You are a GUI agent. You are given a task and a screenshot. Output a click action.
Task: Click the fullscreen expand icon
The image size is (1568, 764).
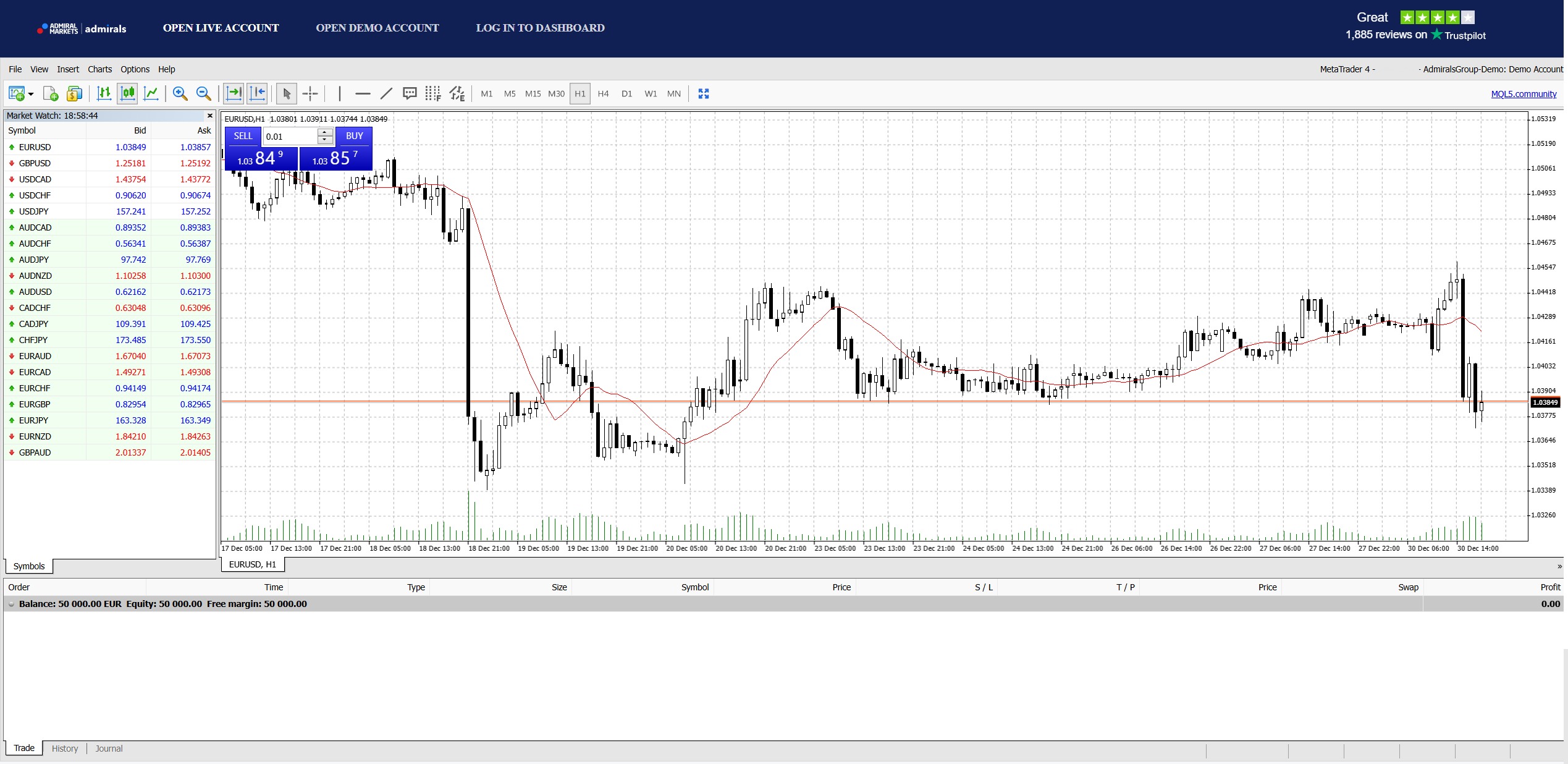click(703, 93)
